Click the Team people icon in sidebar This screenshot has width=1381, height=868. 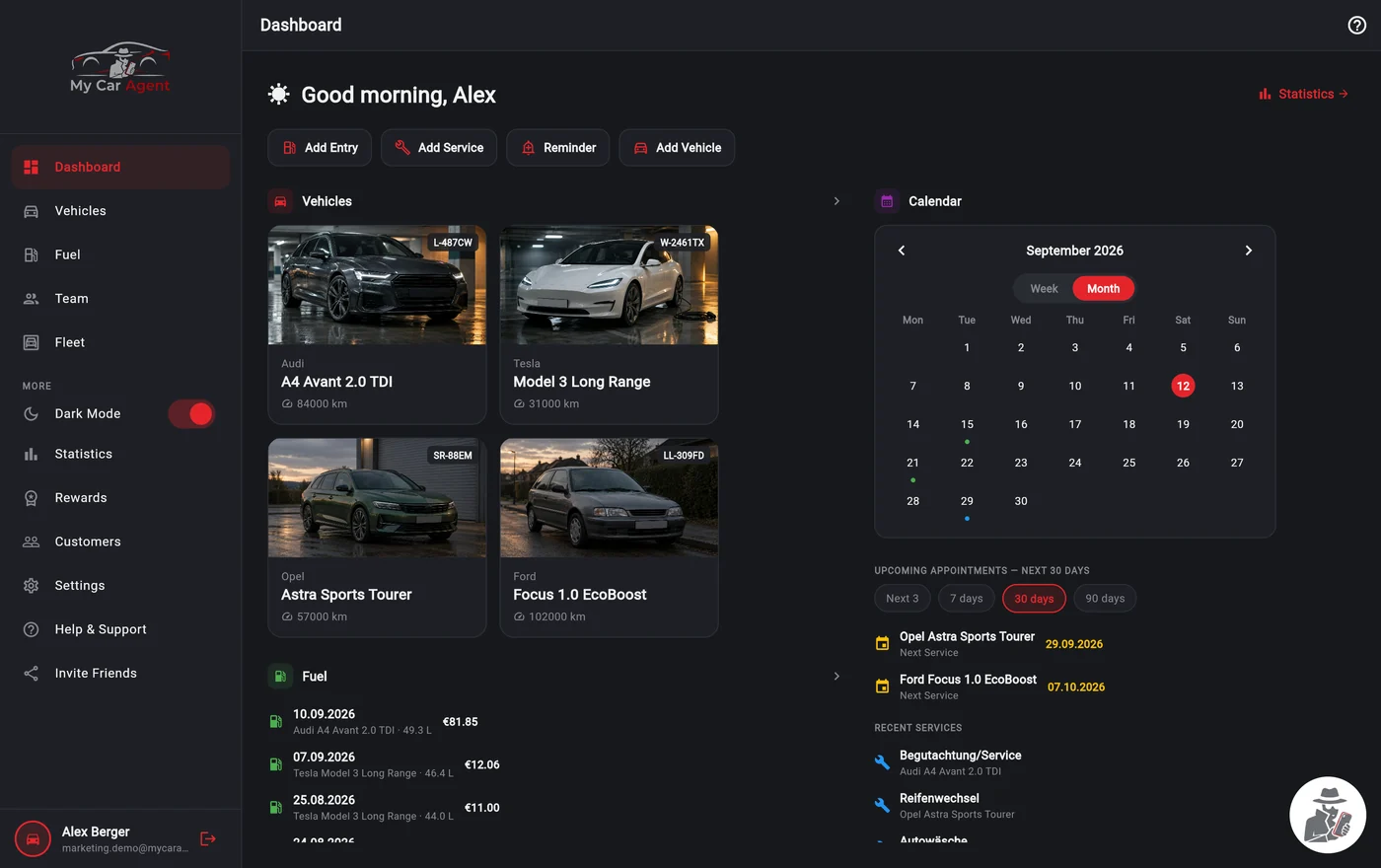[31, 299]
